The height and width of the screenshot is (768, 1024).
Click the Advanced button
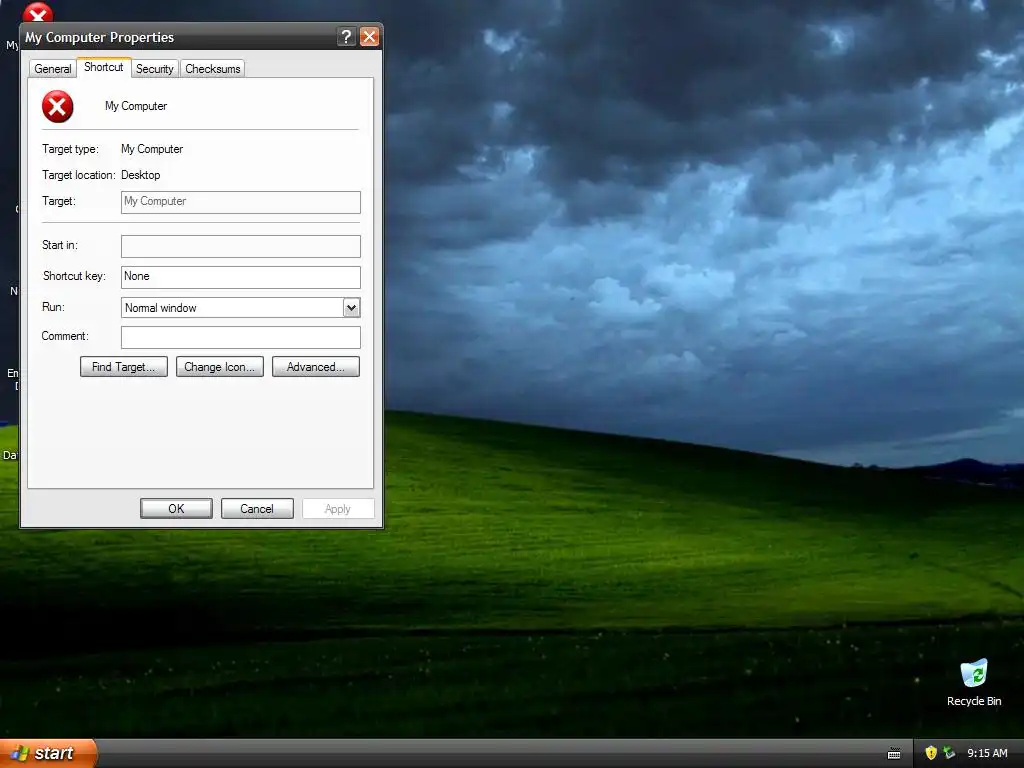pyautogui.click(x=315, y=367)
